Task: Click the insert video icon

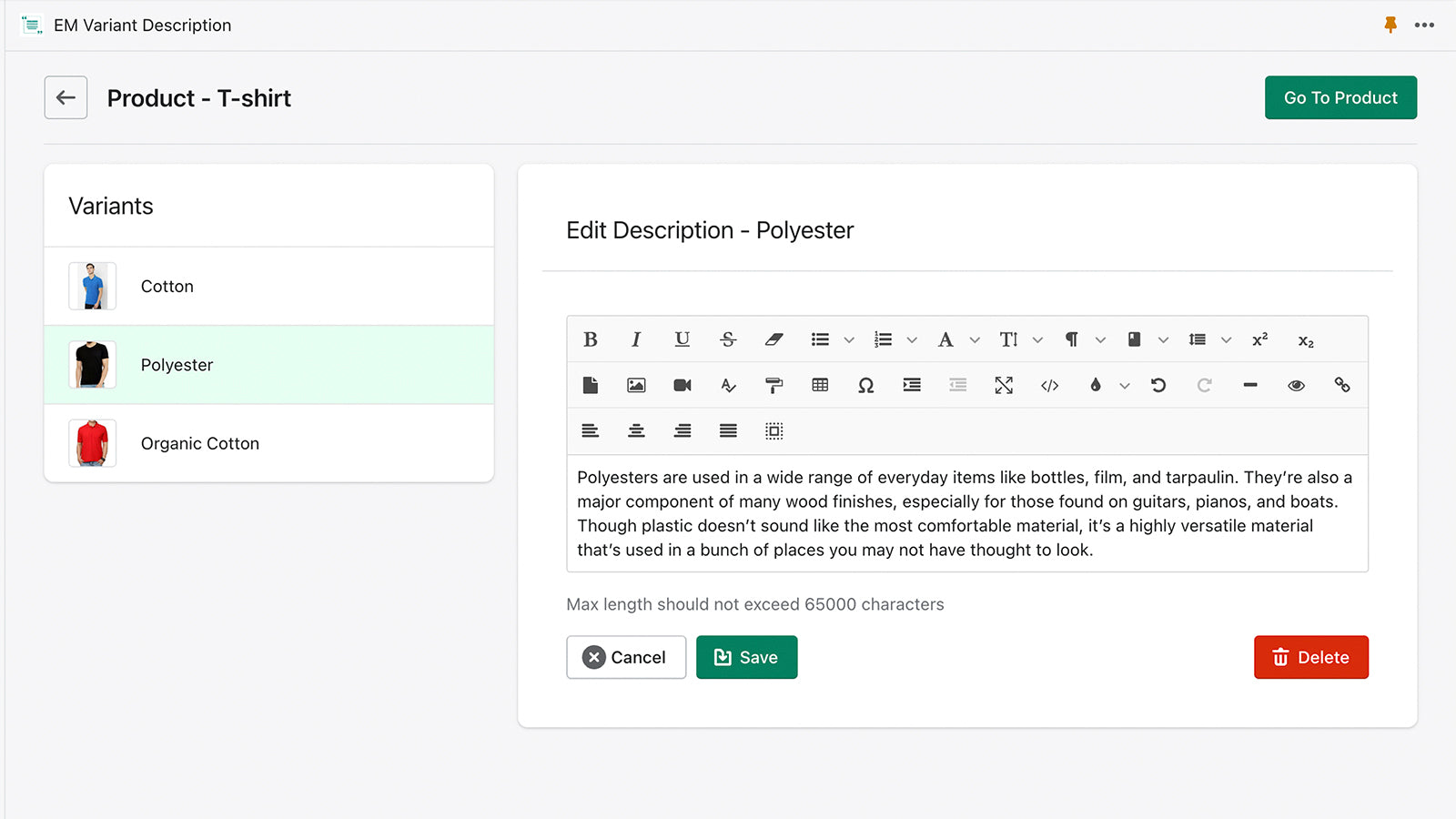Action: pyautogui.click(x=682, y=385)
